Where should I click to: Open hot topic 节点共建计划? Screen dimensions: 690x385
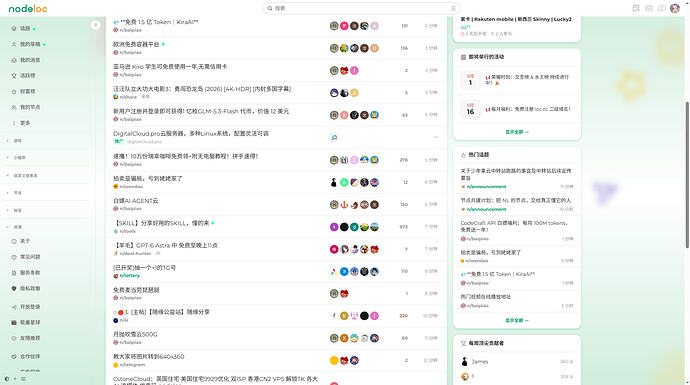pyautogui.click(x=515, y=201)
